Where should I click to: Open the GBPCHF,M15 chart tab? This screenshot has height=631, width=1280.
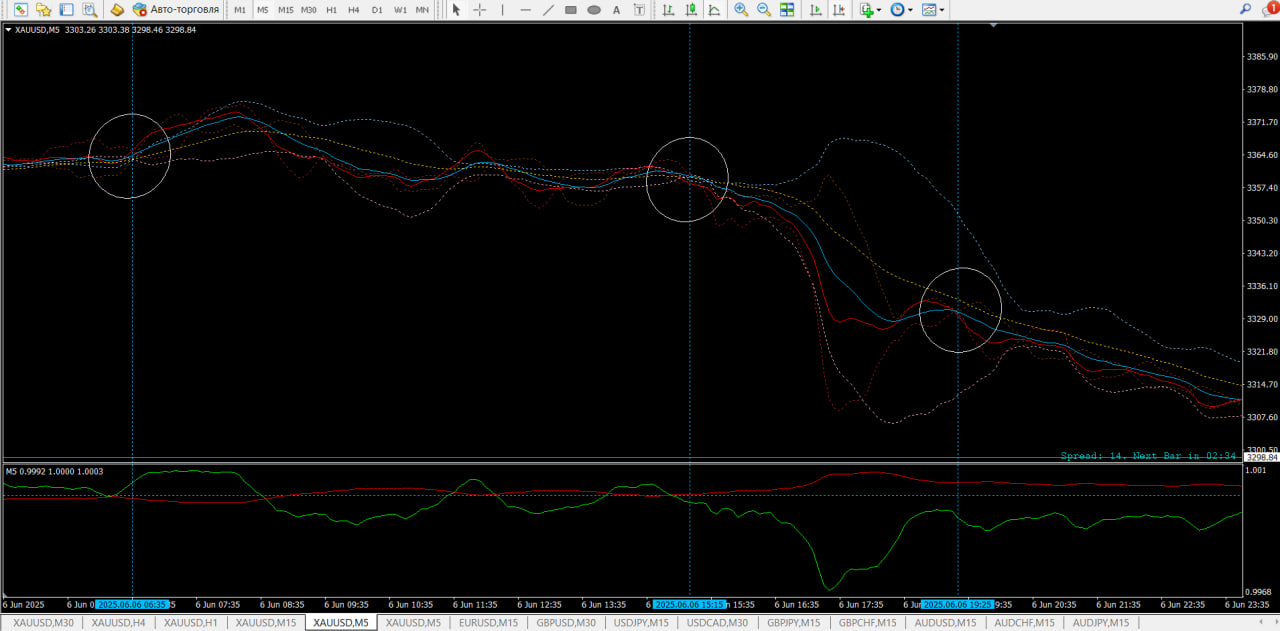pos(867,623)
